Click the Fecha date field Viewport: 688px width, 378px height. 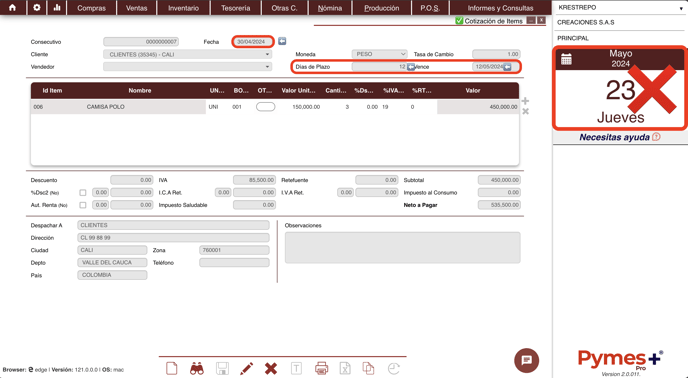click(253, 42)
